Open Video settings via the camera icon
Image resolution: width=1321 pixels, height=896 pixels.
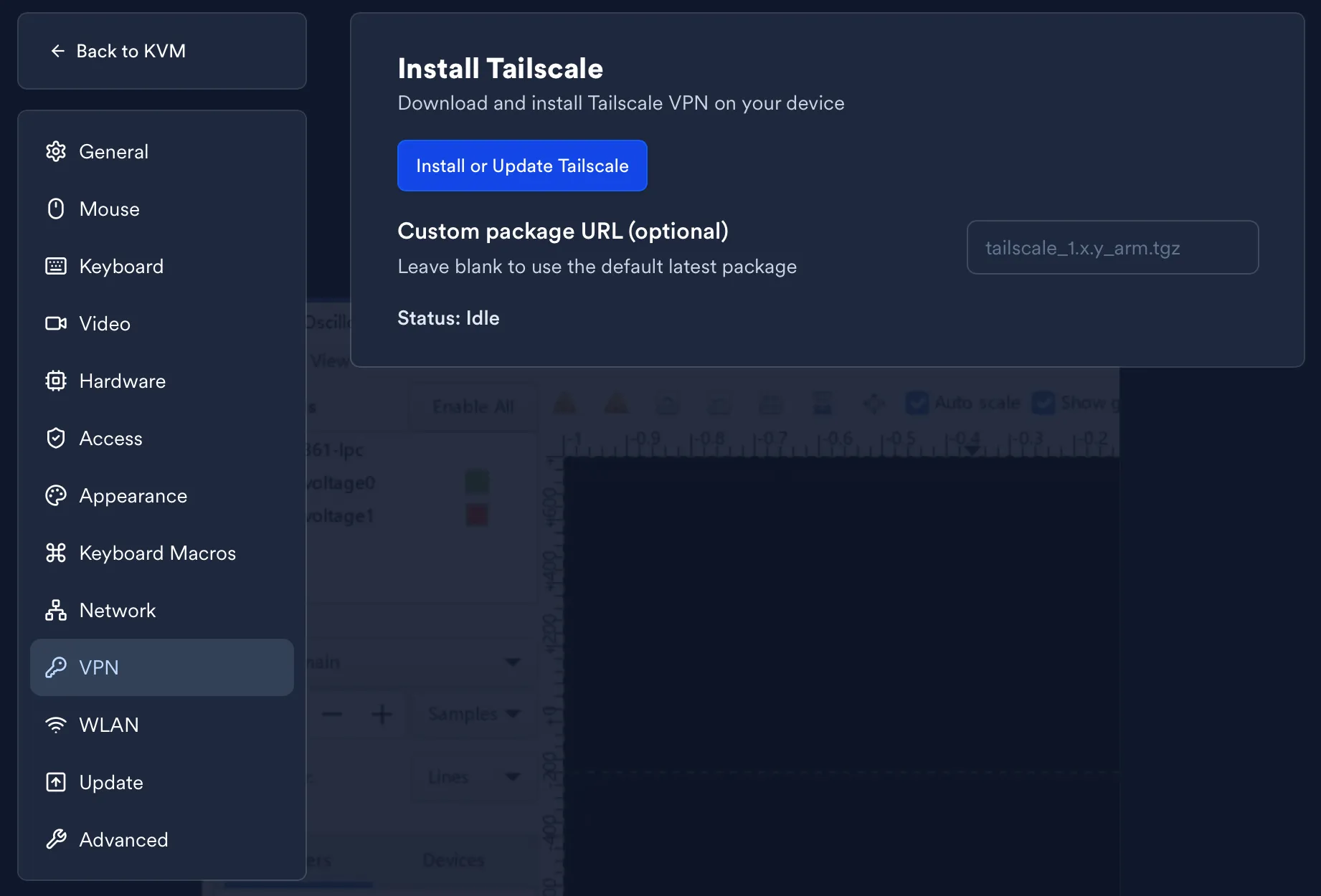coord(56,323)
